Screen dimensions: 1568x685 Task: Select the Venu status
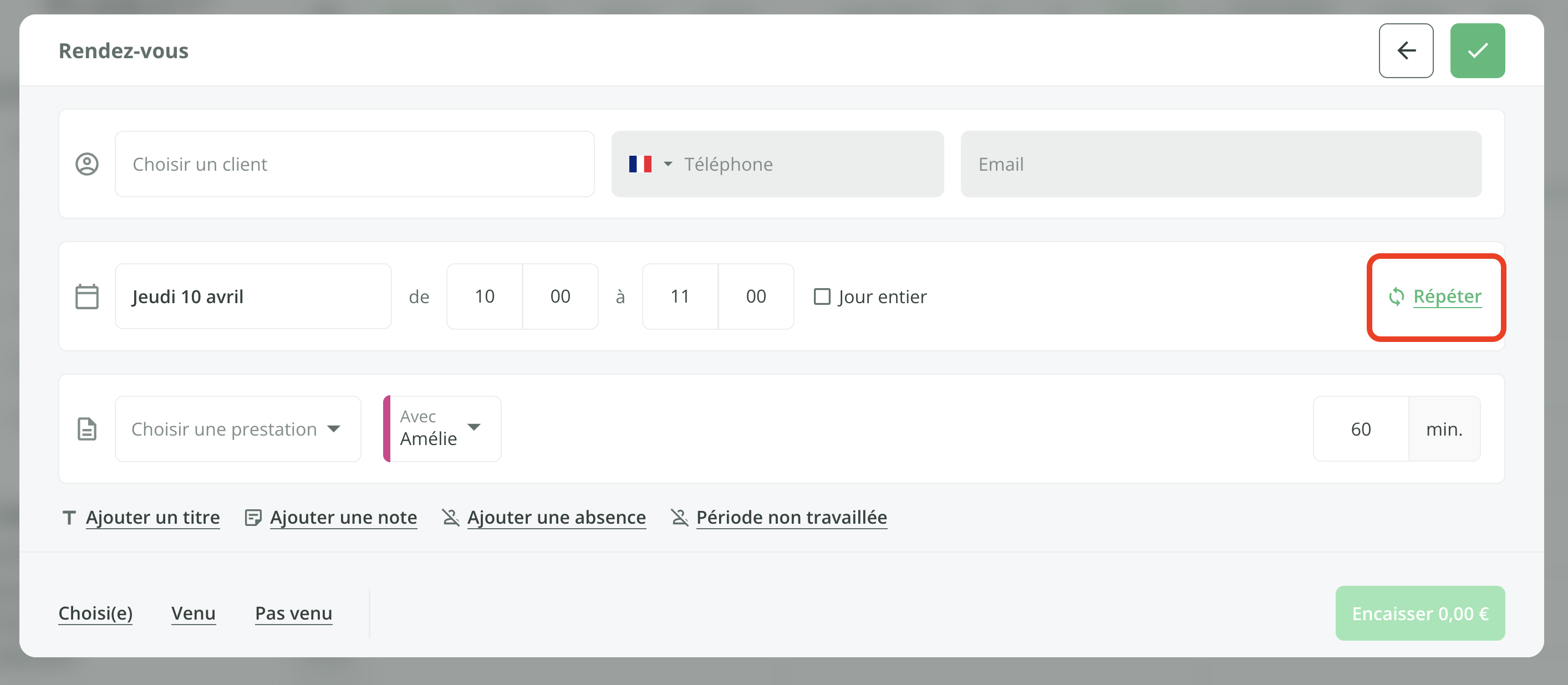193,613
